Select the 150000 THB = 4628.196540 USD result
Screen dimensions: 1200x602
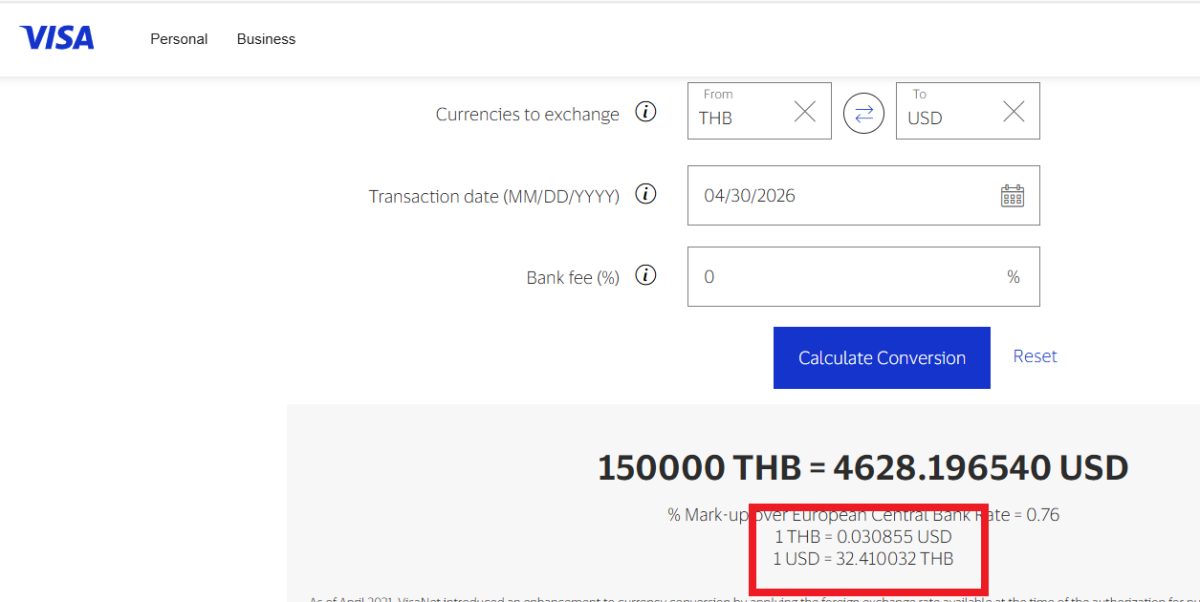coord(863,467)
